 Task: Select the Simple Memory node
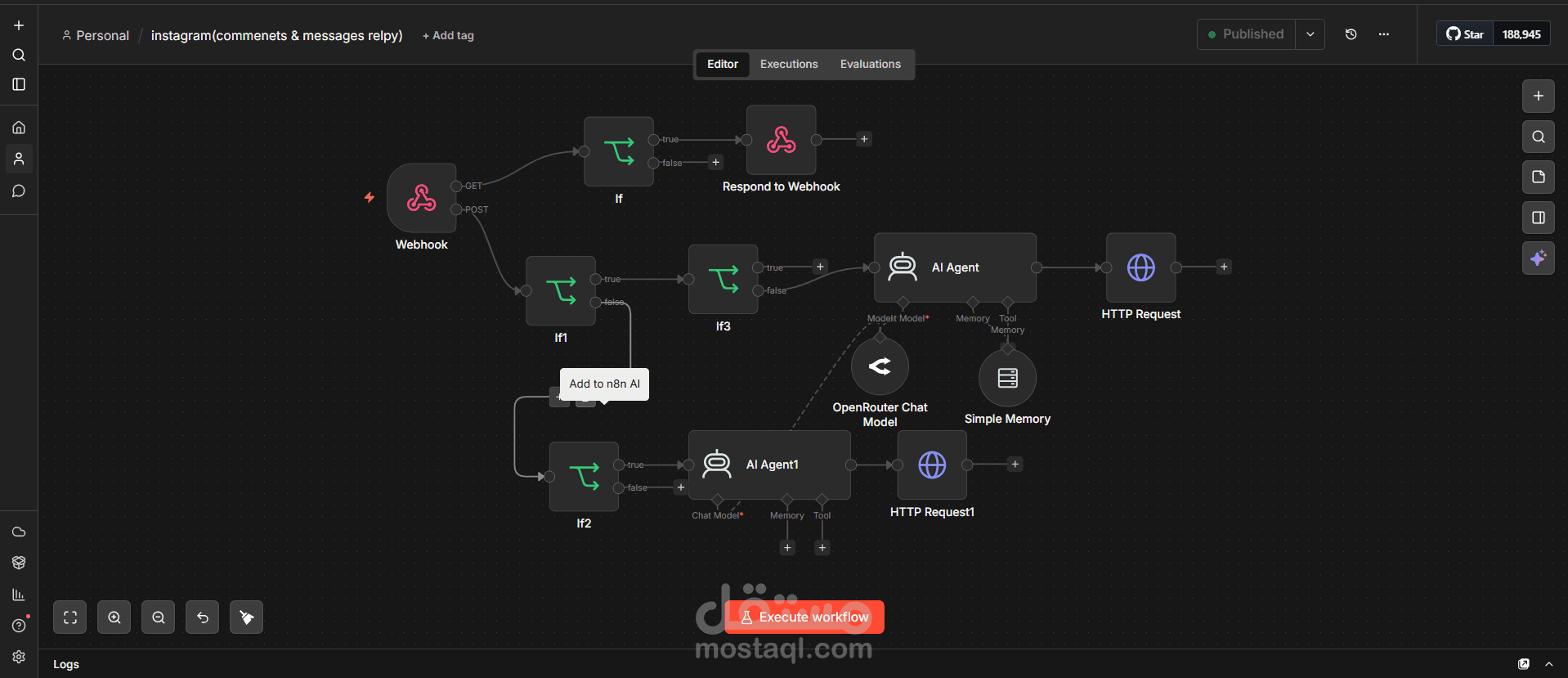[x=1007, y=378]
